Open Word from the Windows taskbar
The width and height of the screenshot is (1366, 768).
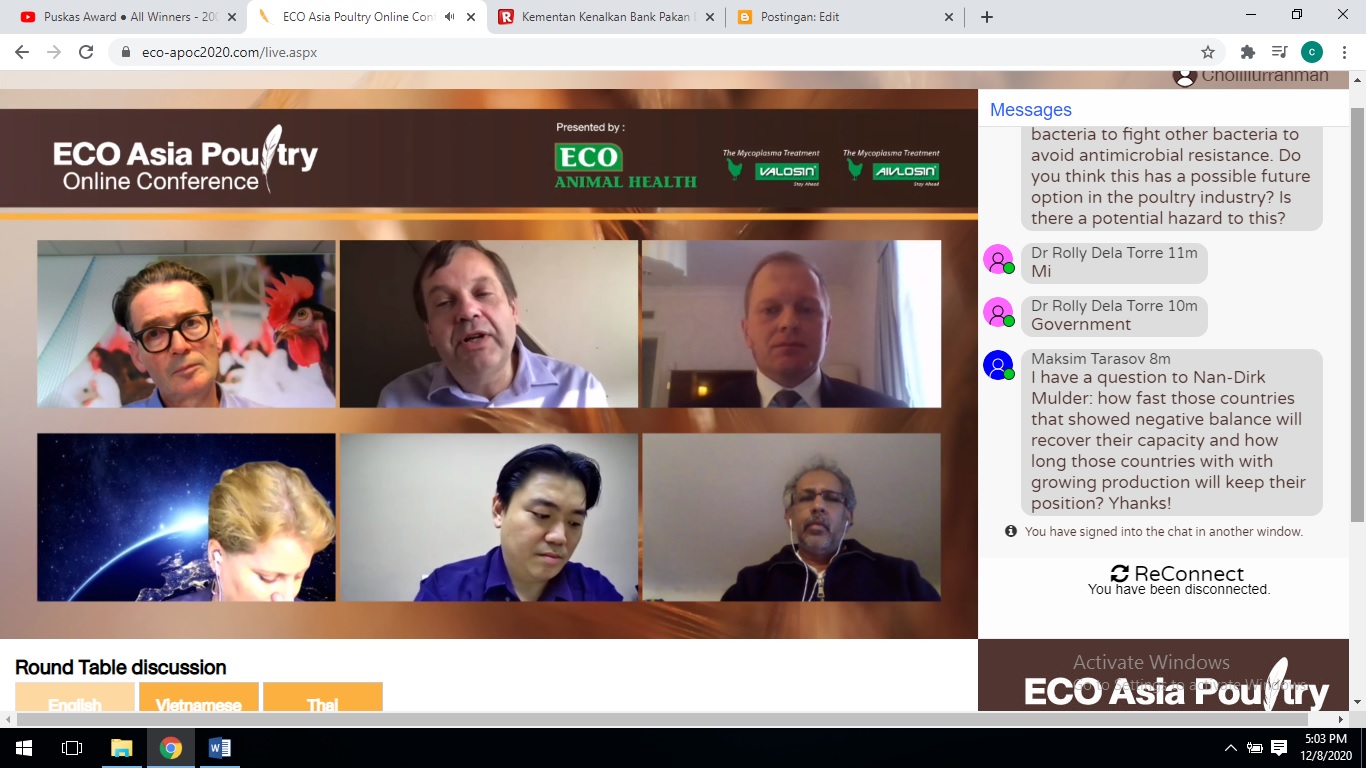[x=220, y=748]
